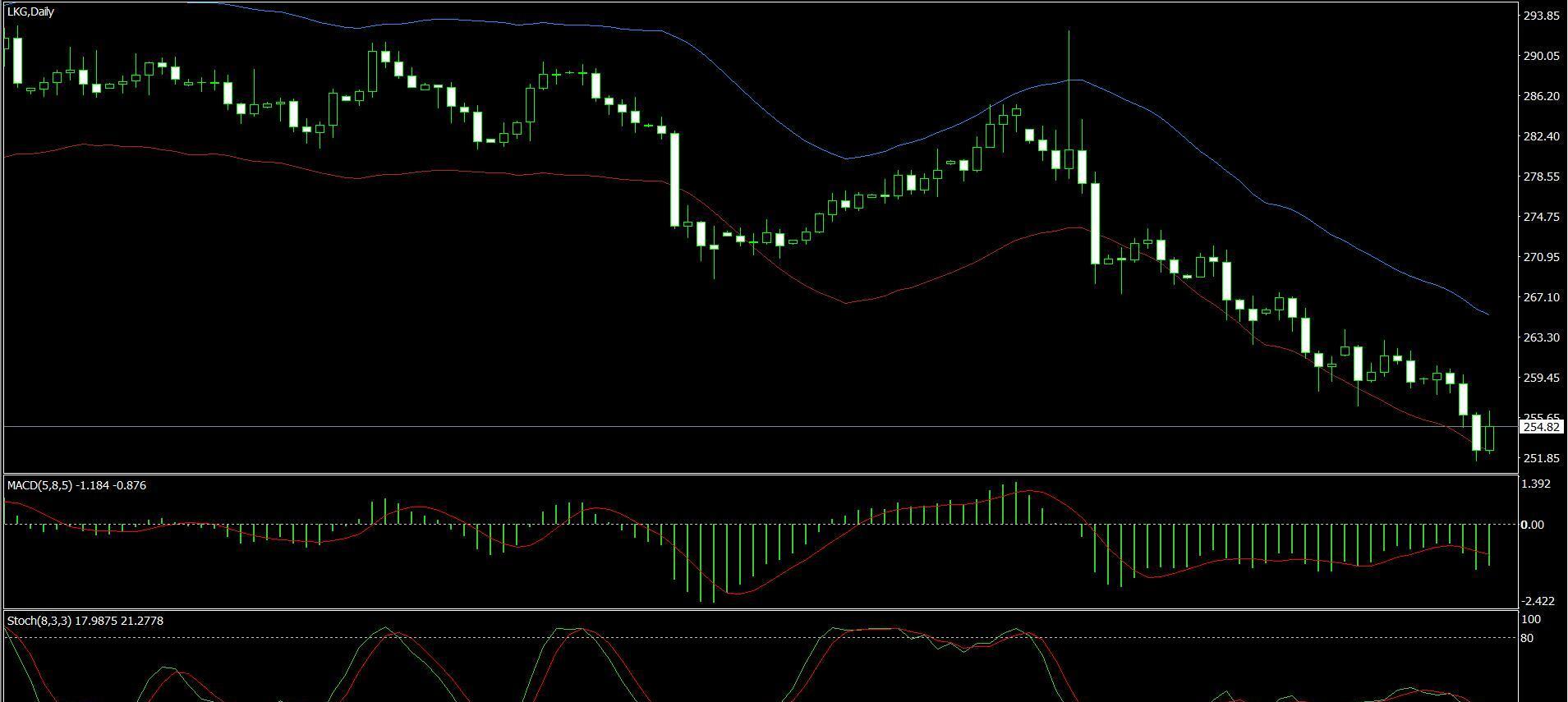Click the 274.75 price axis value
1568x702 pixels.
tap(1541, 217)
